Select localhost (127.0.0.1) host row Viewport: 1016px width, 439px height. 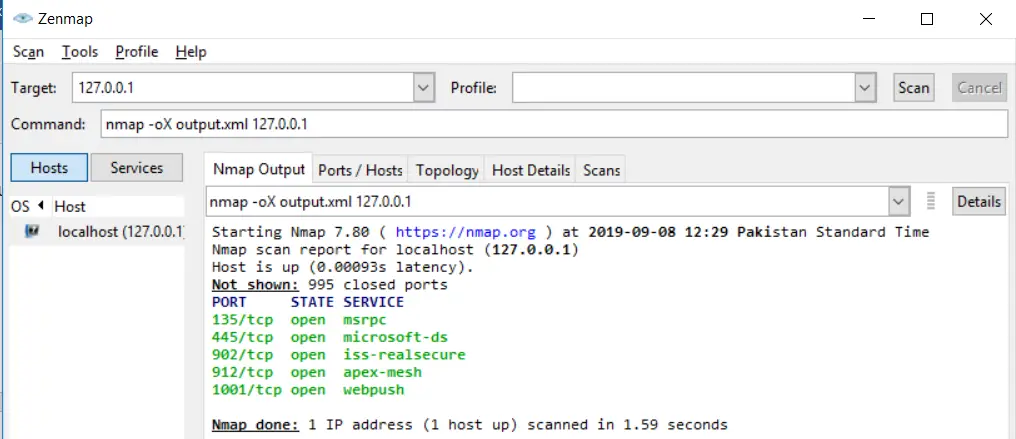[98, 231]
